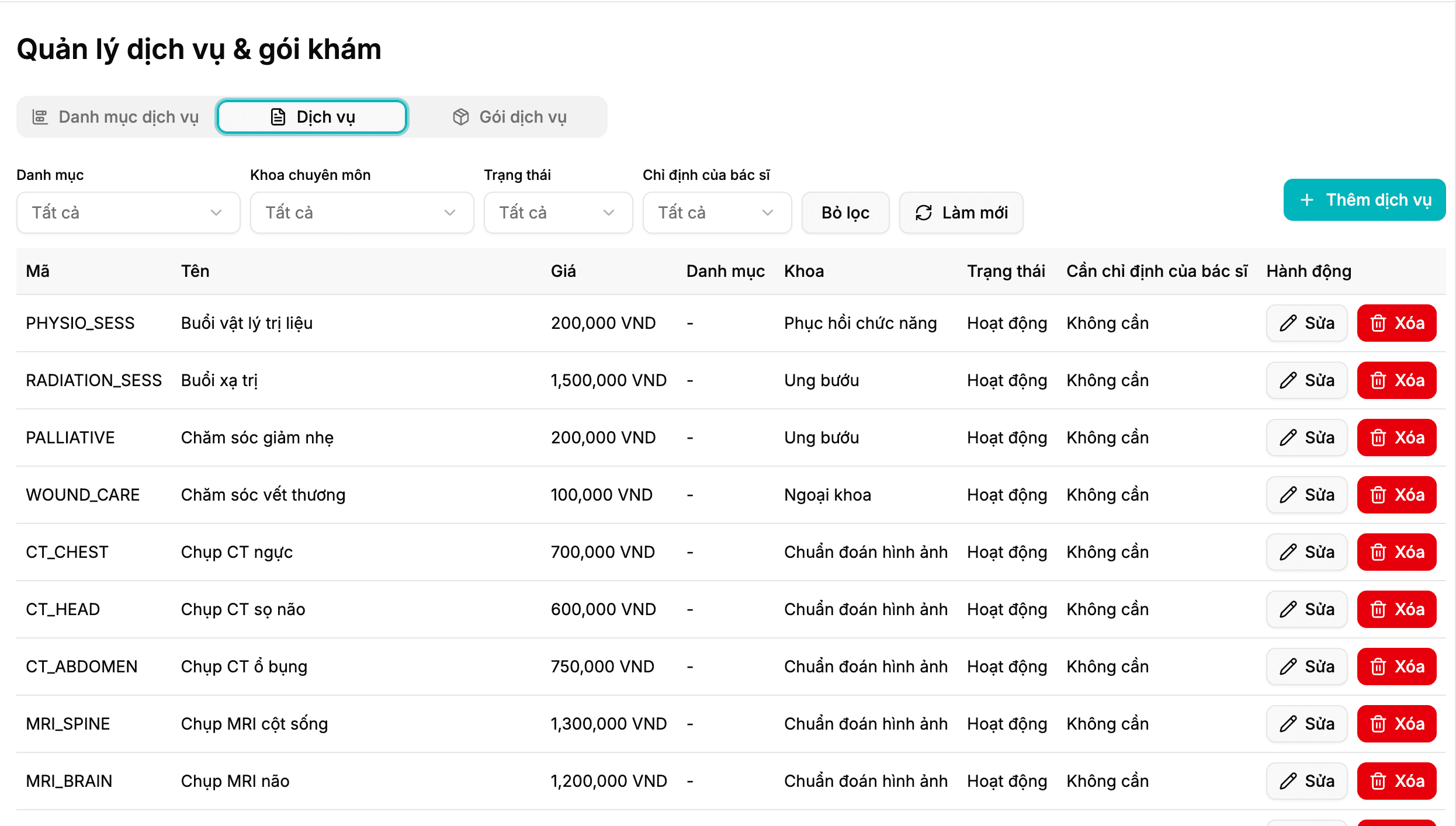The image size is (1456, 826).
Task: Click pencil icon in PALLIATIVE row
Action: (x=1288, y=438)
